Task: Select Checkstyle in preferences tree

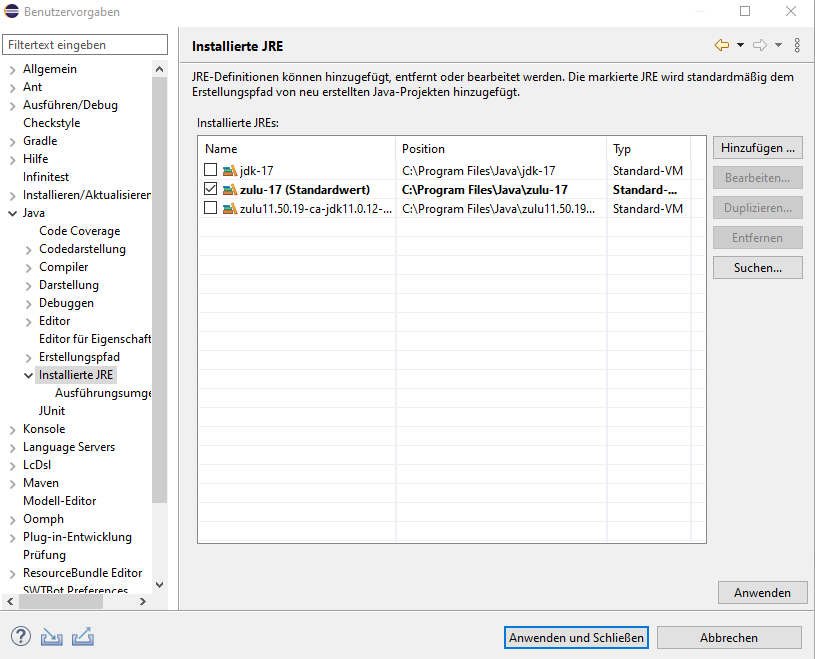Action: 51,123
